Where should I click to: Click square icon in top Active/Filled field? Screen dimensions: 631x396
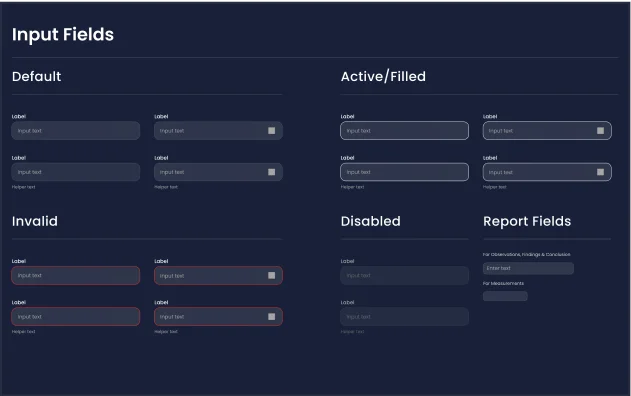point(600,130)
